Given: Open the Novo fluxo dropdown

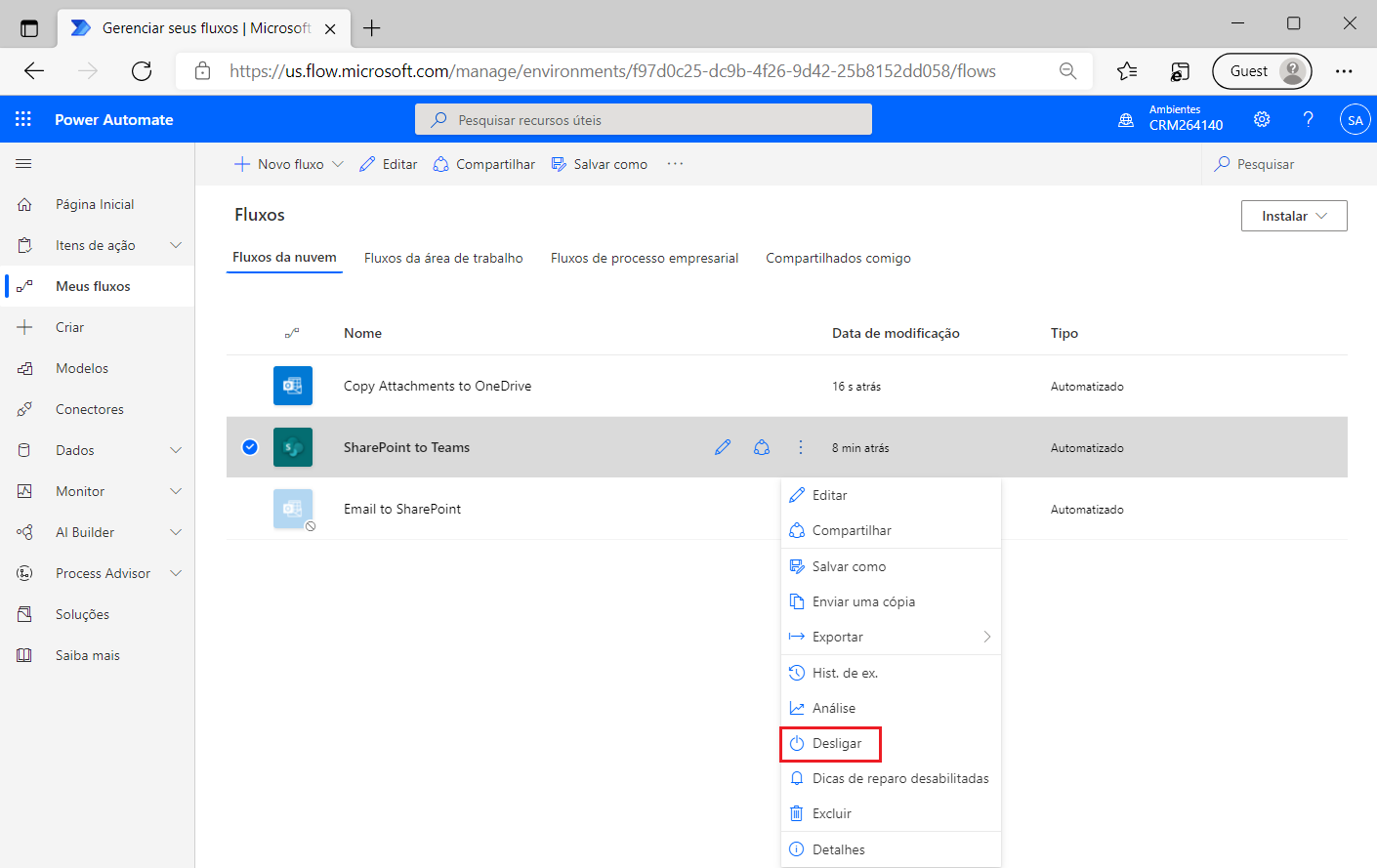Looking at the screenshot, I should [x=338, y=164].
